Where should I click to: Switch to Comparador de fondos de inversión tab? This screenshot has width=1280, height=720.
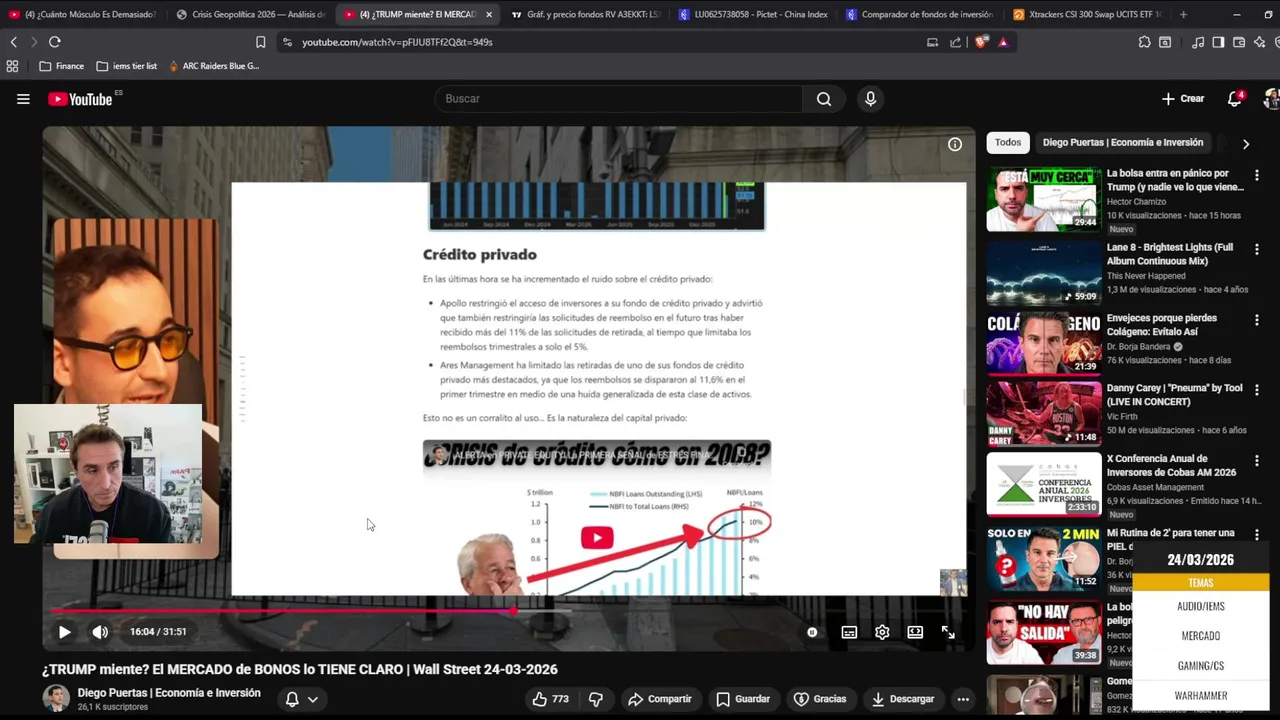pyautogui.click(x=920, y=14)
